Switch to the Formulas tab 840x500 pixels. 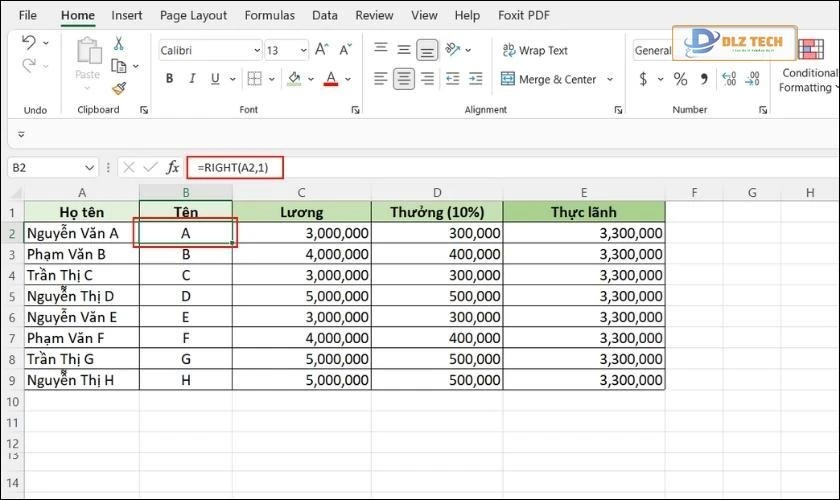270,15
